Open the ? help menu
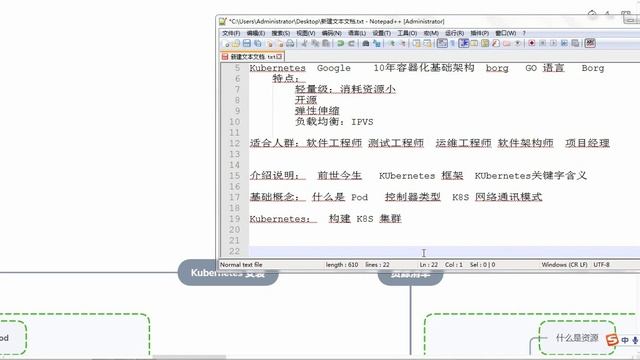Viewport: 640px width, 360px height. pyautogui.click(x=524, y=33)
